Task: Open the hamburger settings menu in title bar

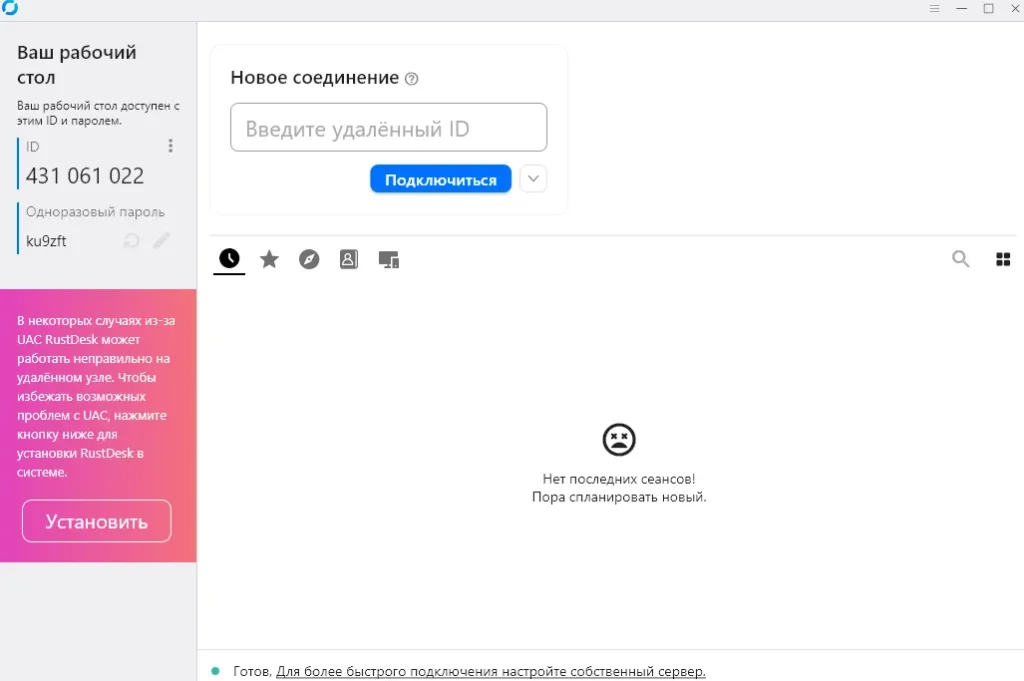Action: (934, 9)
